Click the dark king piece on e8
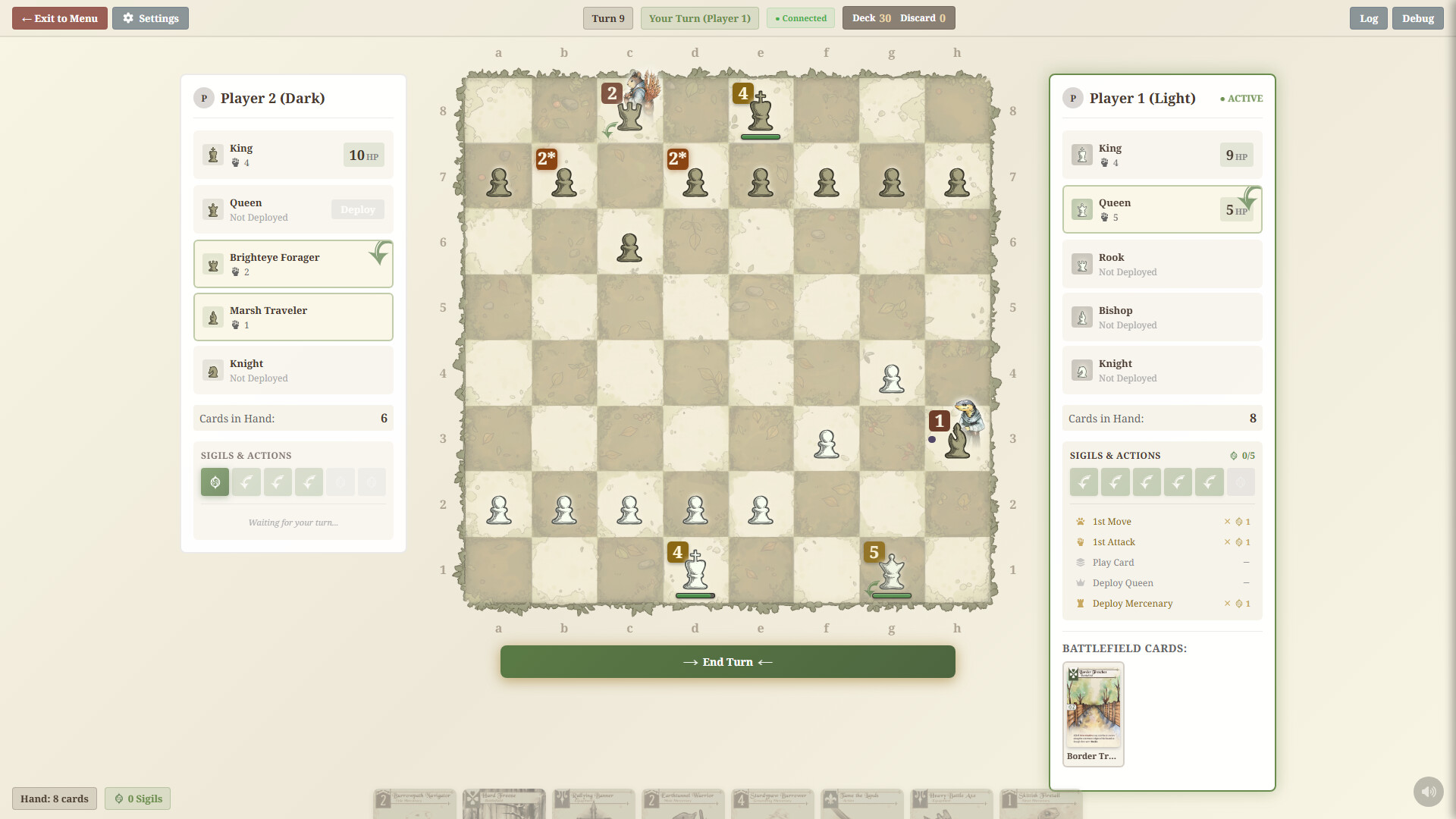 [x=760, y=113]
